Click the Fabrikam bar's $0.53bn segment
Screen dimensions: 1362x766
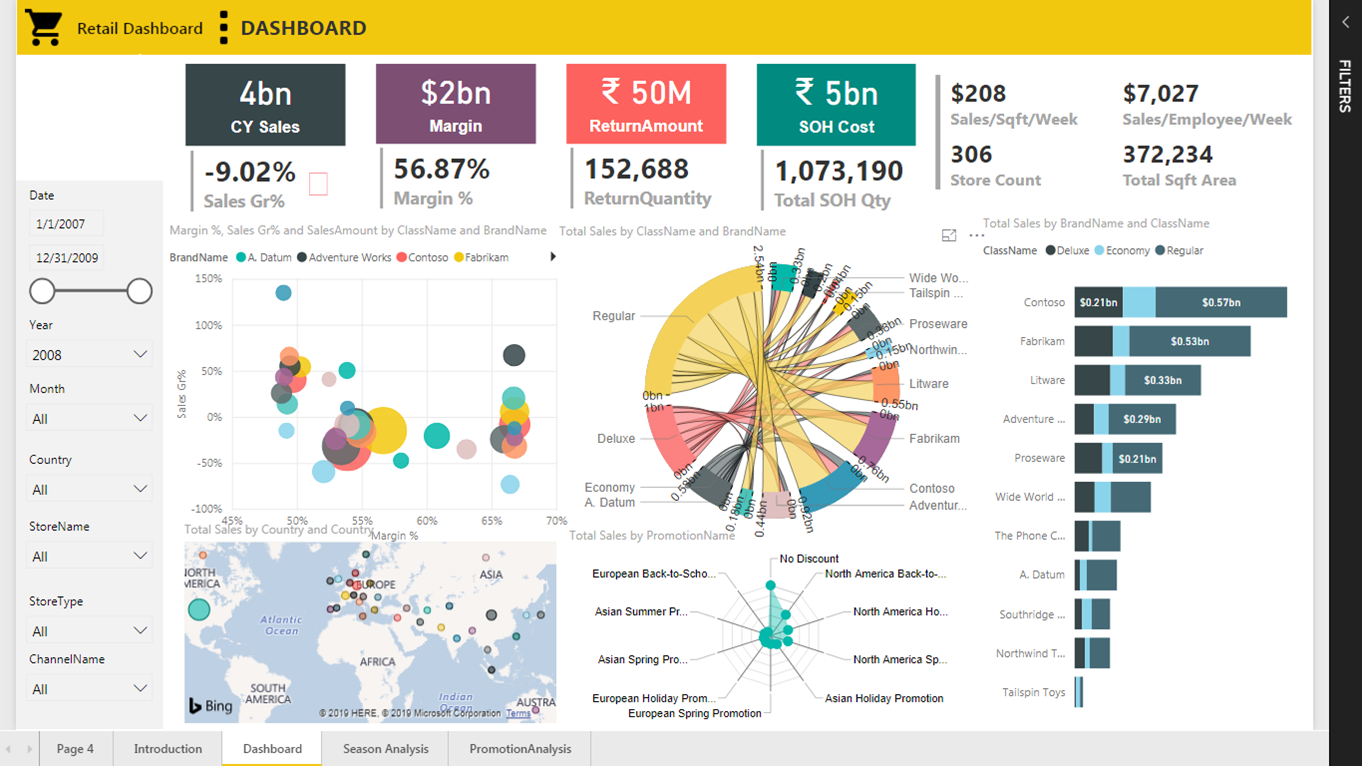(1190, 341)
